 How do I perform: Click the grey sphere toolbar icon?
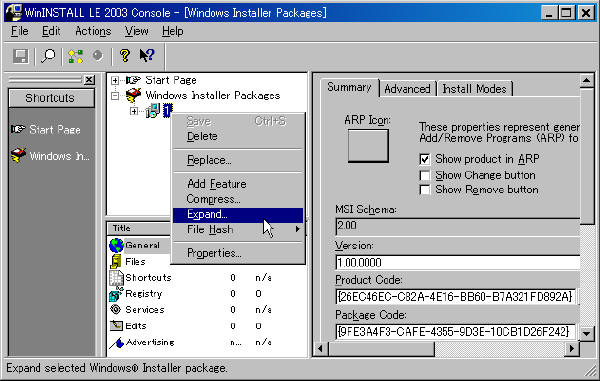(x=98, y=56)
